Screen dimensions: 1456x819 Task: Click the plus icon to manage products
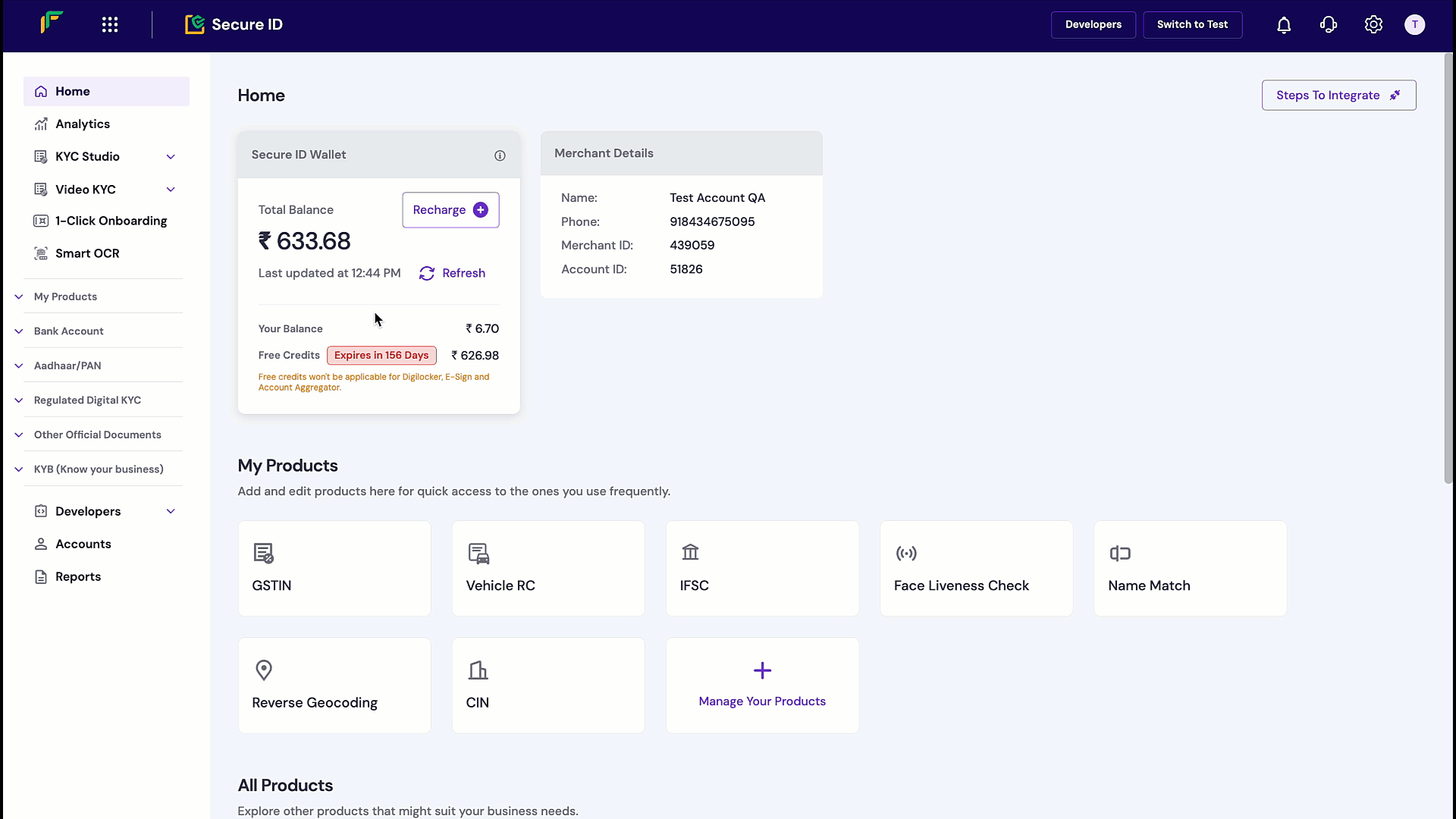pos(762,670)
